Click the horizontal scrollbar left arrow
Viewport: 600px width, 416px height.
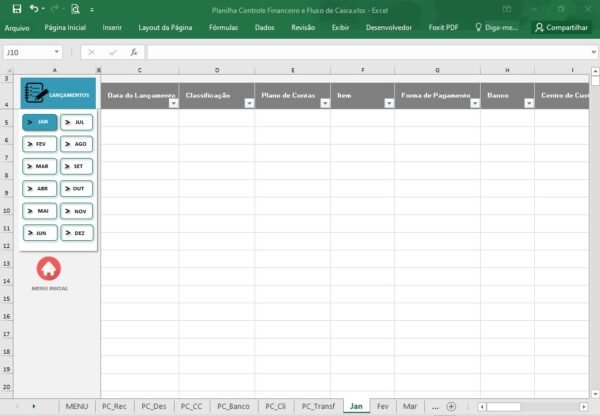tap(482, 407)
